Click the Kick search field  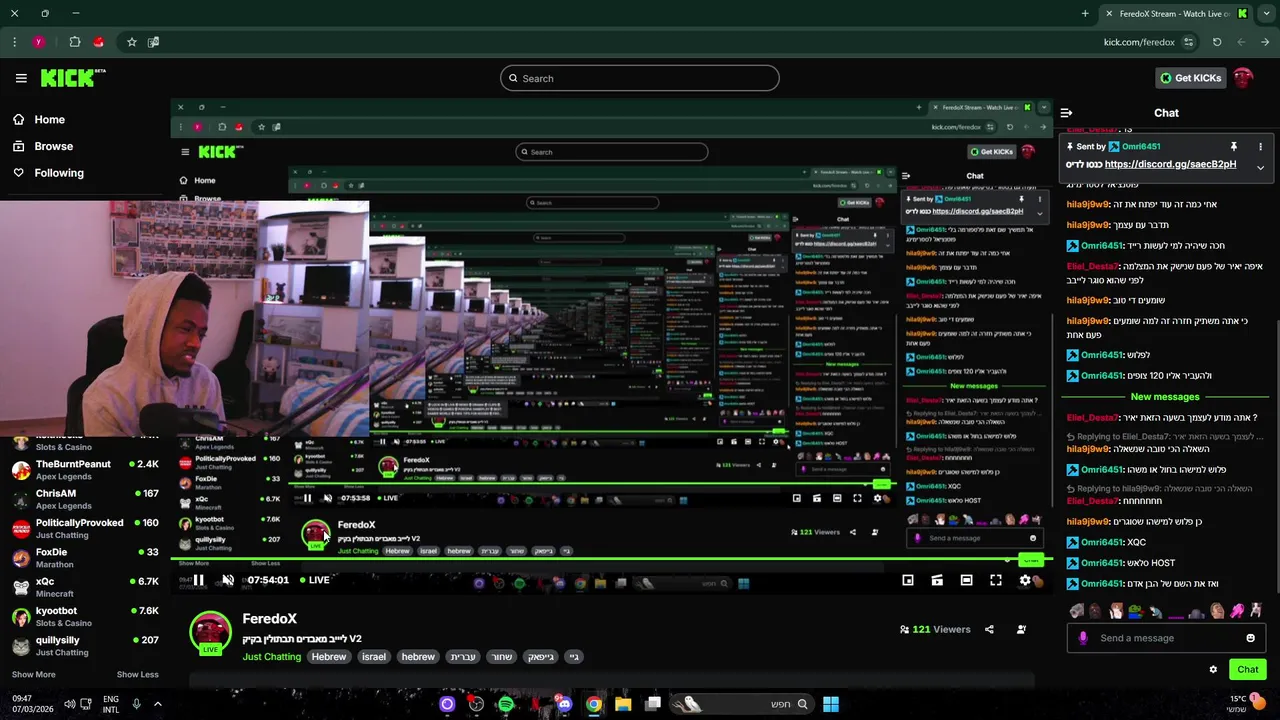pos(640,78)
